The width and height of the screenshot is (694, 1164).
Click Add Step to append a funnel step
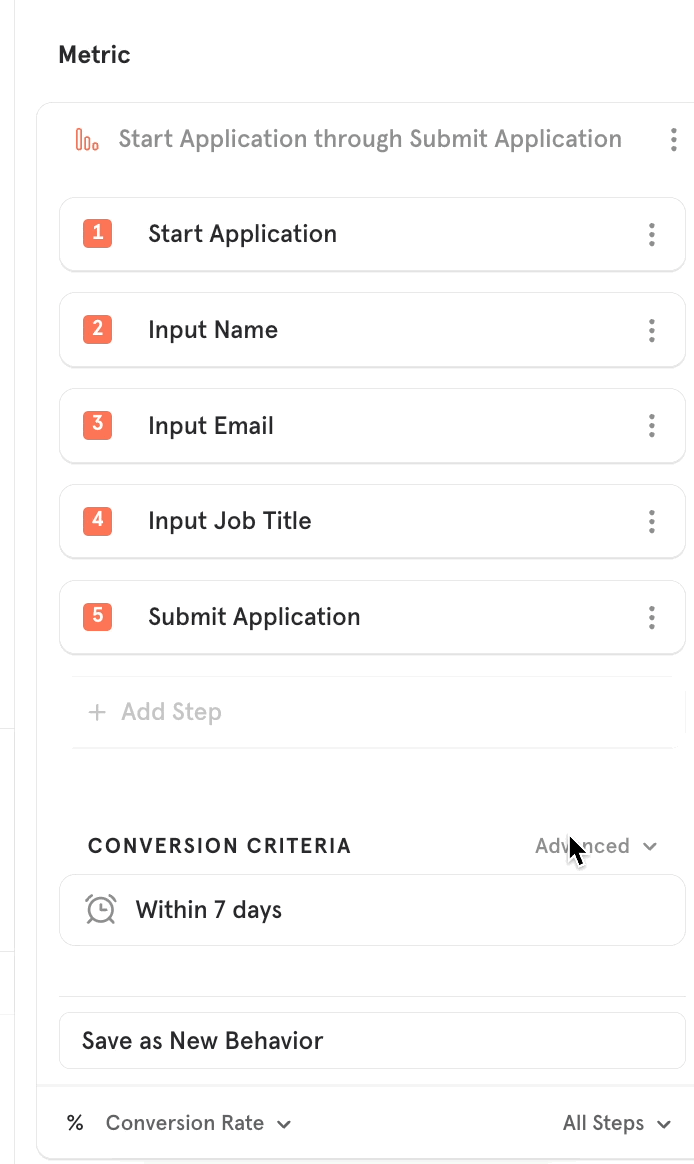155,711
